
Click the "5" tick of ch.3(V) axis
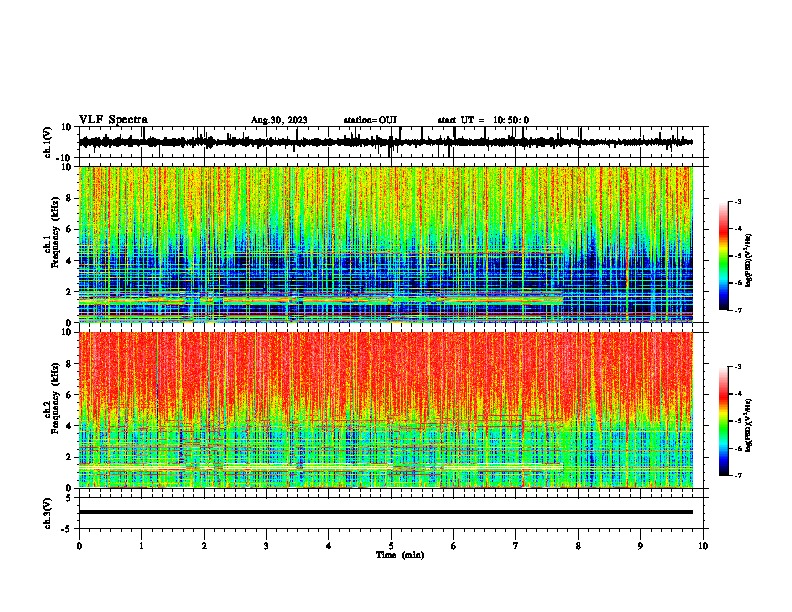(x=69, y=498)
